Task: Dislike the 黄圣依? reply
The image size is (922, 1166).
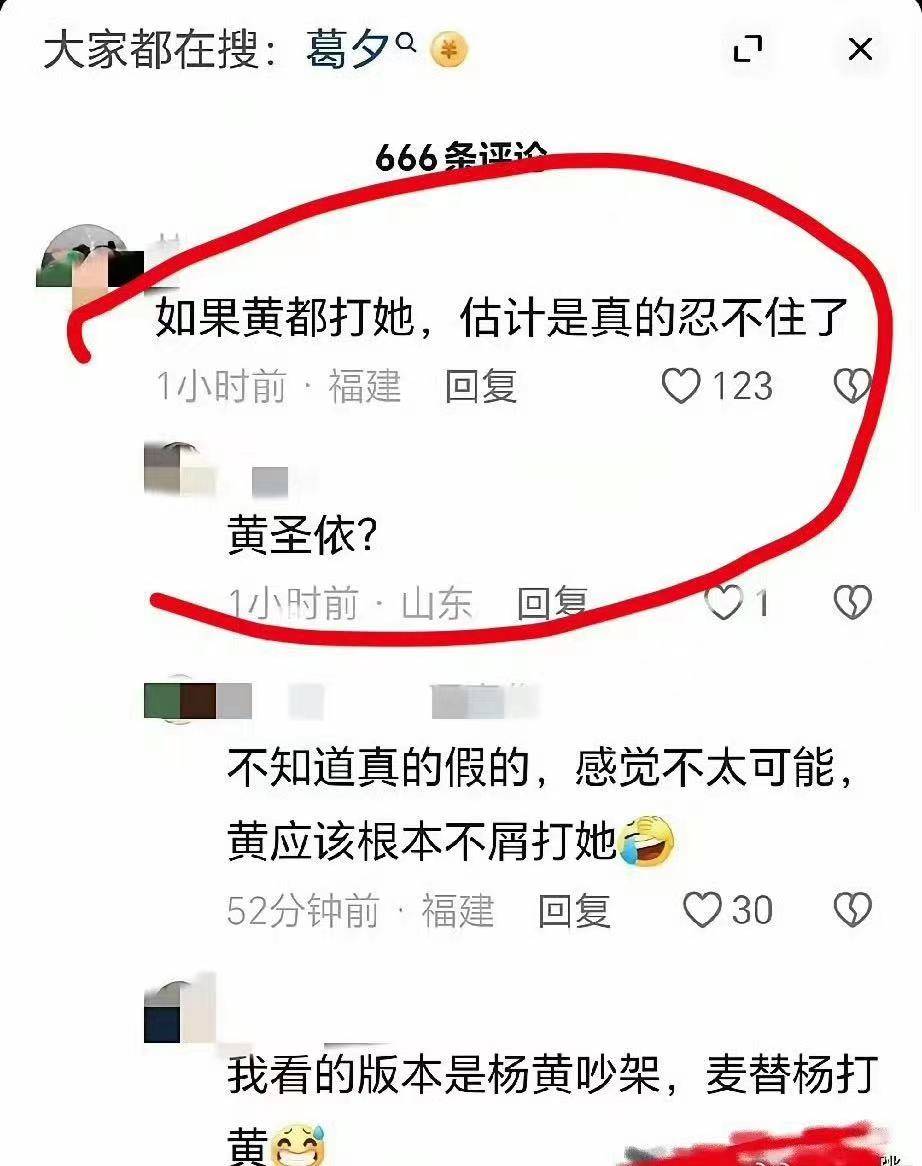Action: click(x=852, y=602)
